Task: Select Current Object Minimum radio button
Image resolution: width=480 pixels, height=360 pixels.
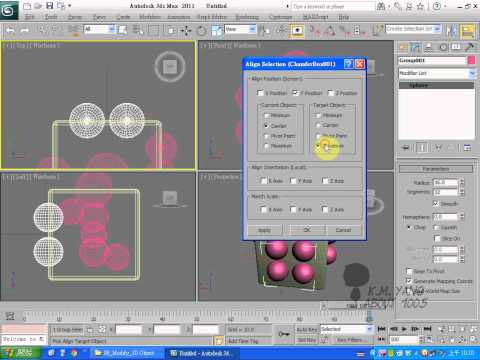Action: click(266, 115)
